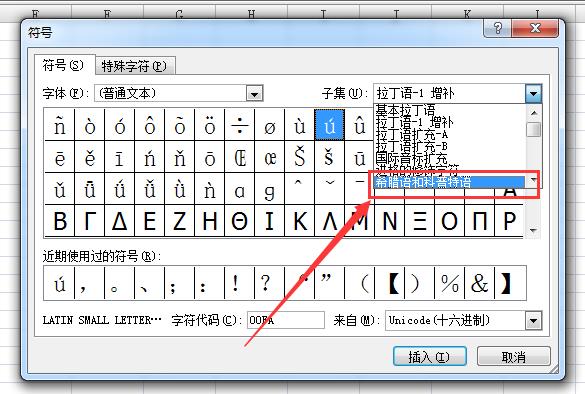Click subset list scrollbar up arrow
585x394 pixels.
coord(534,113)
